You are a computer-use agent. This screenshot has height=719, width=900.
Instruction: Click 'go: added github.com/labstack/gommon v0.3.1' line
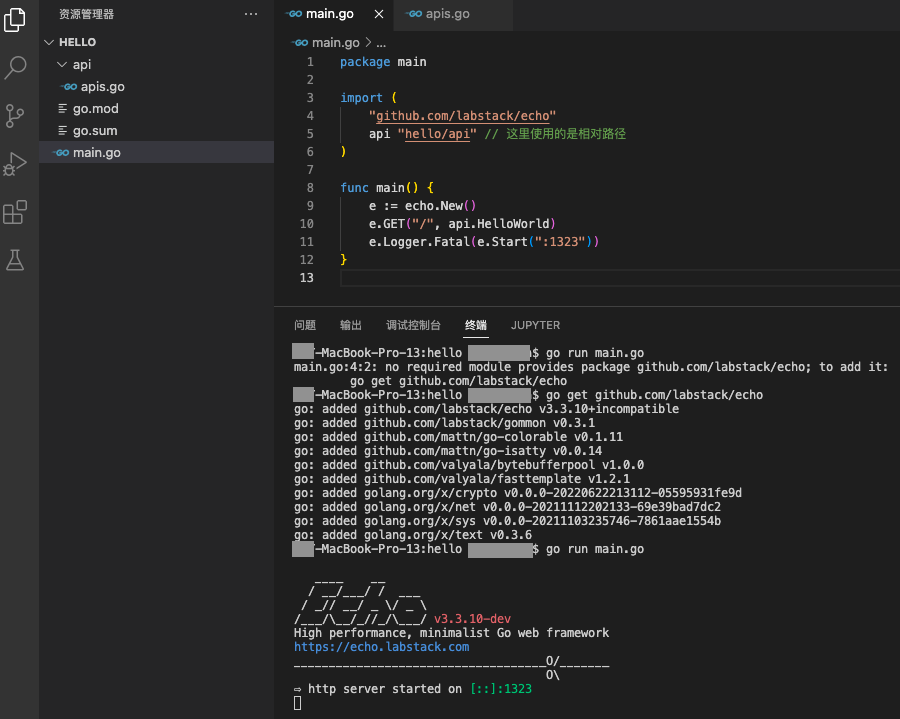click(444, 423)
